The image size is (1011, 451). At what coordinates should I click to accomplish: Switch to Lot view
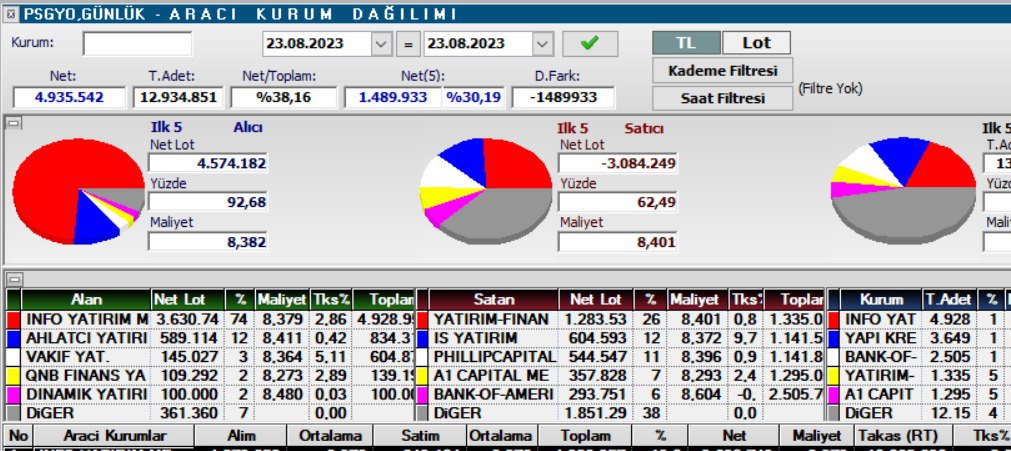[756, 43]
